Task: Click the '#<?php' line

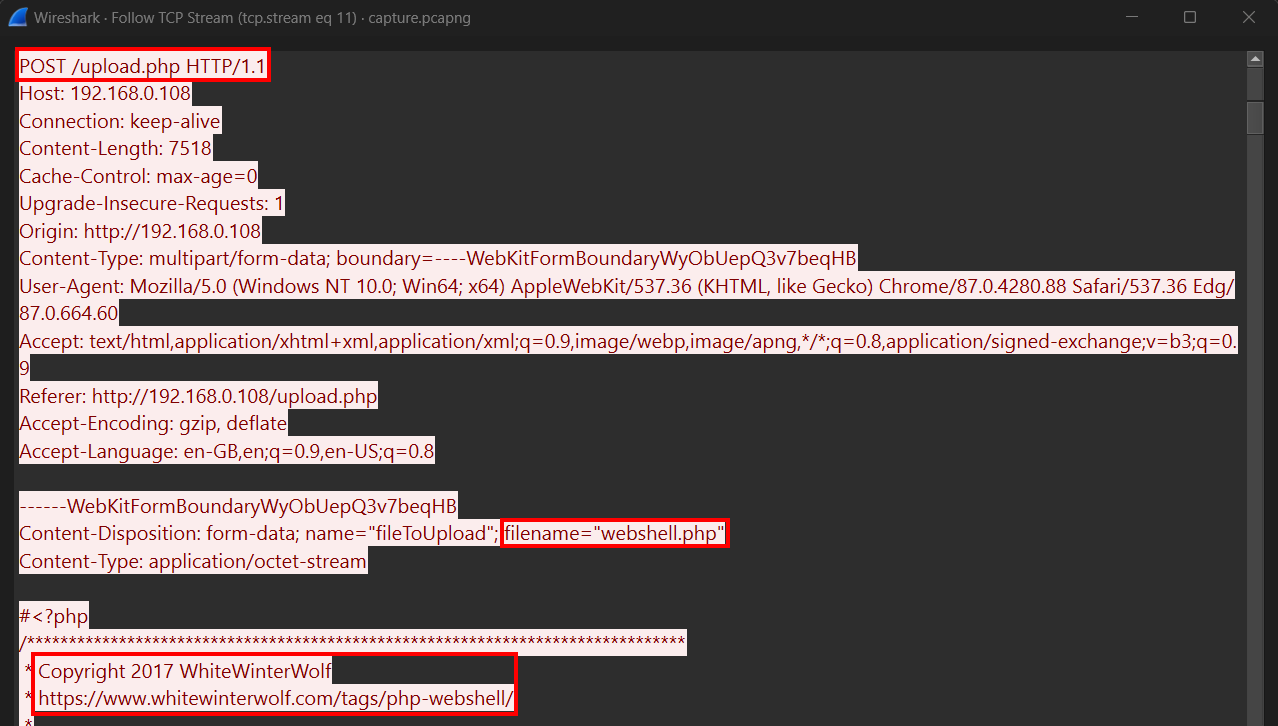Action: coord(53,616)
